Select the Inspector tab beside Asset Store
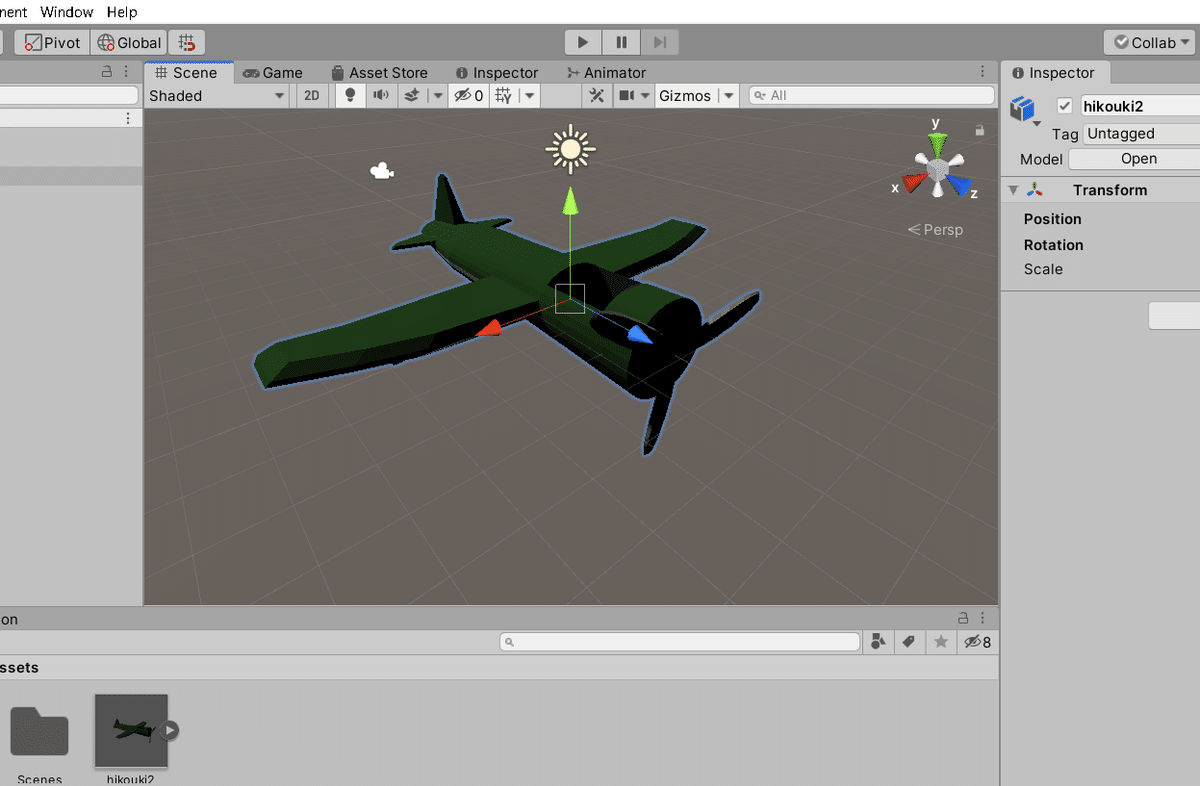 (496, 72)
